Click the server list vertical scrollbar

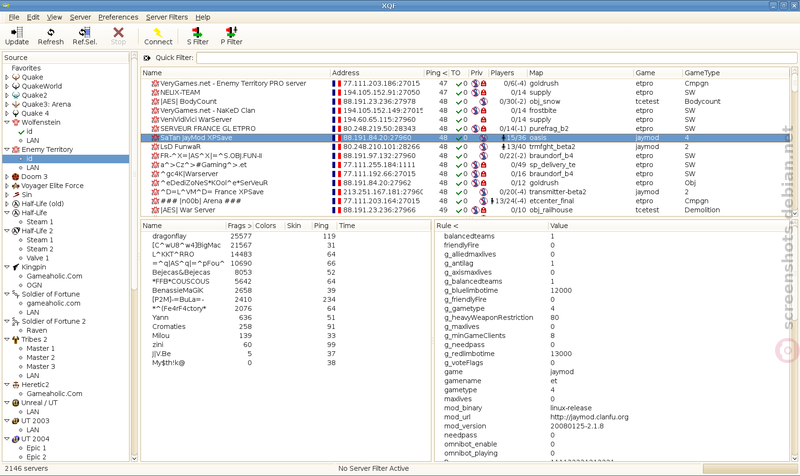[x=794, y=140]
